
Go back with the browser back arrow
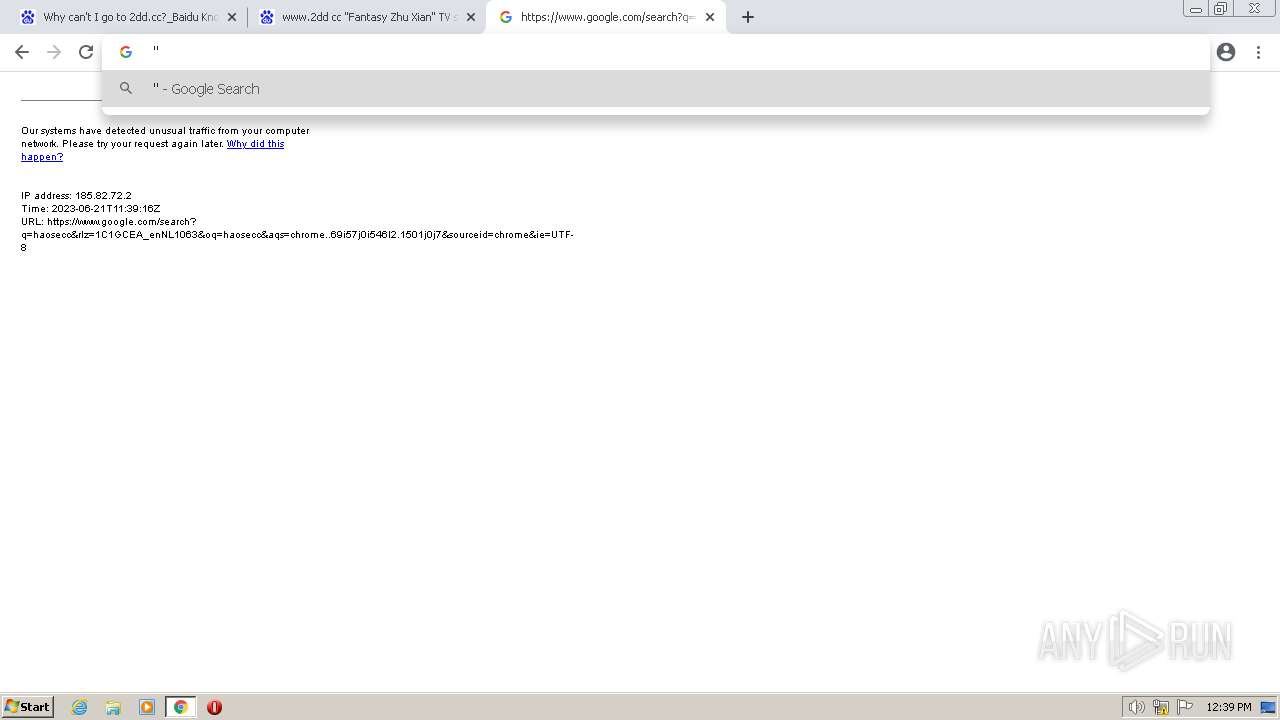[x=22, y=52]
